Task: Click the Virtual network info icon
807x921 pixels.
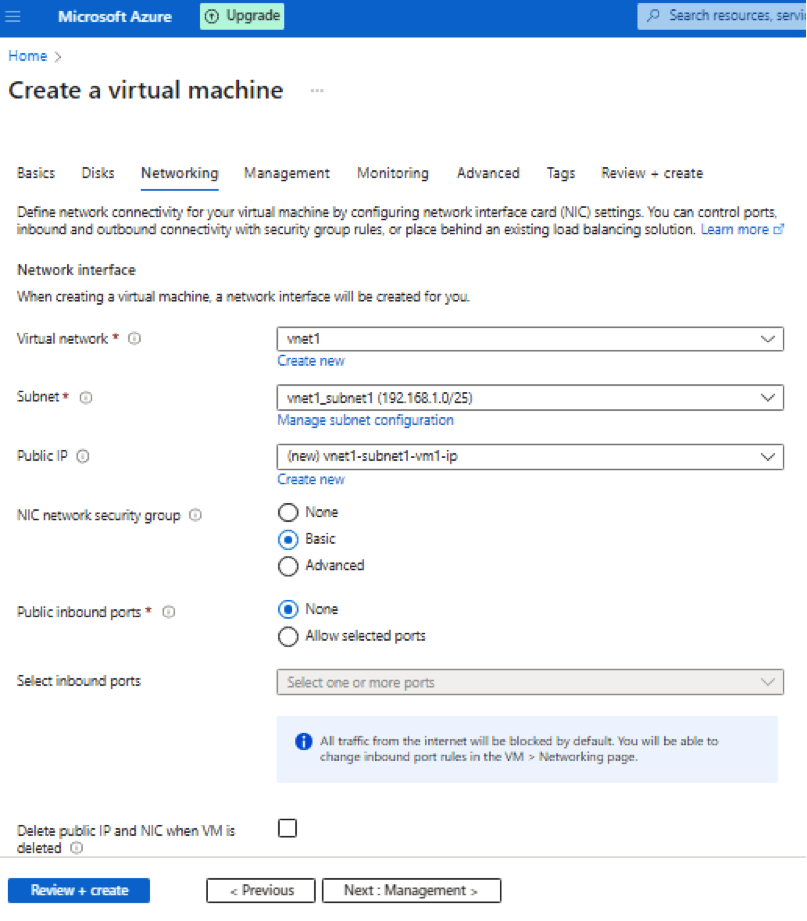Action: [x=135, y=339]
